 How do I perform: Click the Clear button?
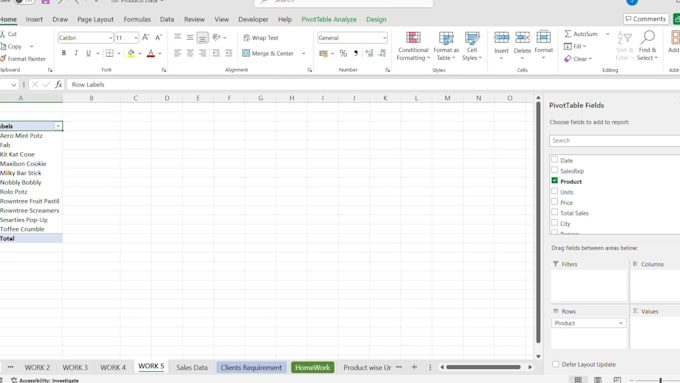[x=578, y=59]
